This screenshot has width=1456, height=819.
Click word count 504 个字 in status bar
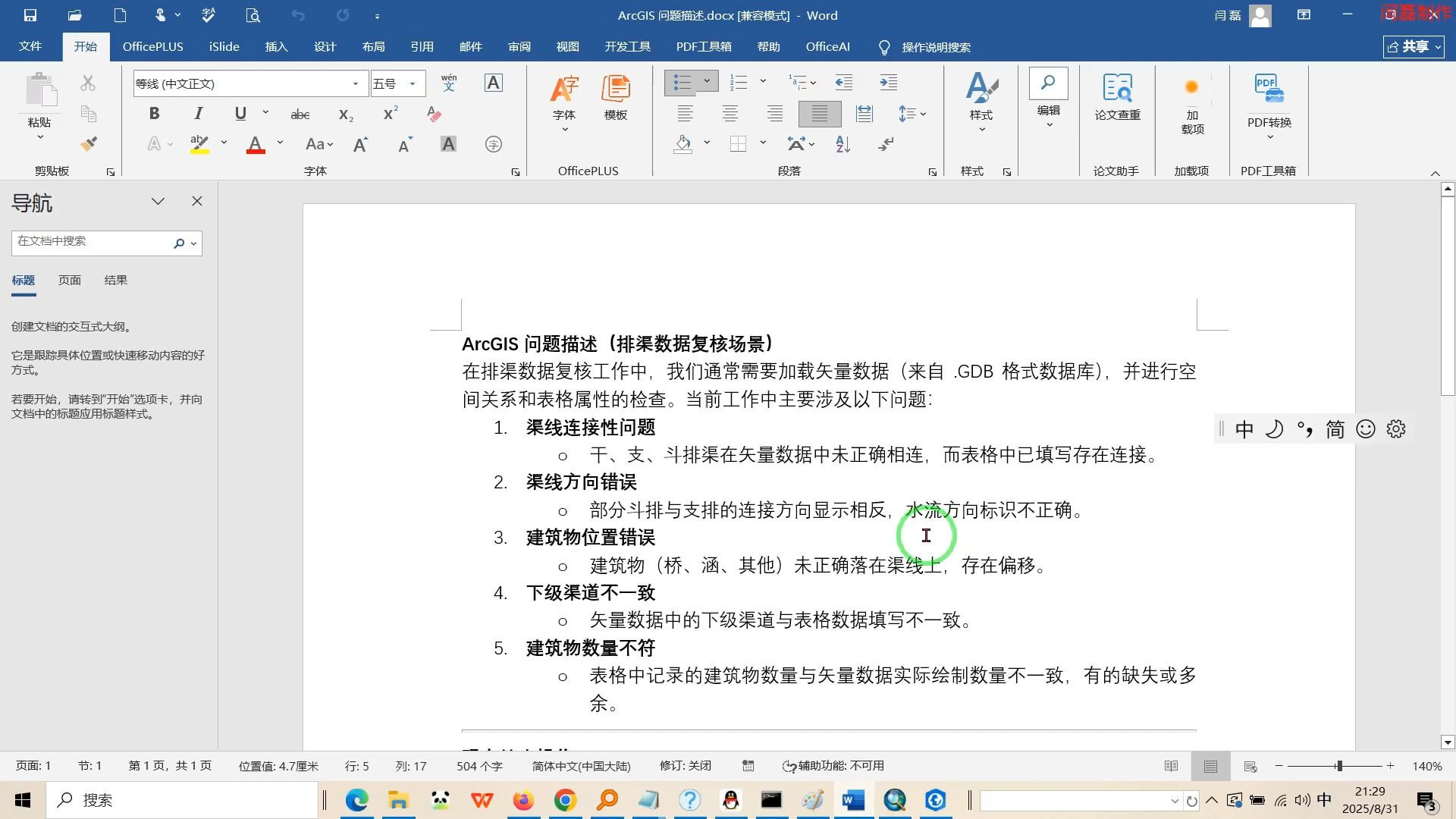coord(479,766)
